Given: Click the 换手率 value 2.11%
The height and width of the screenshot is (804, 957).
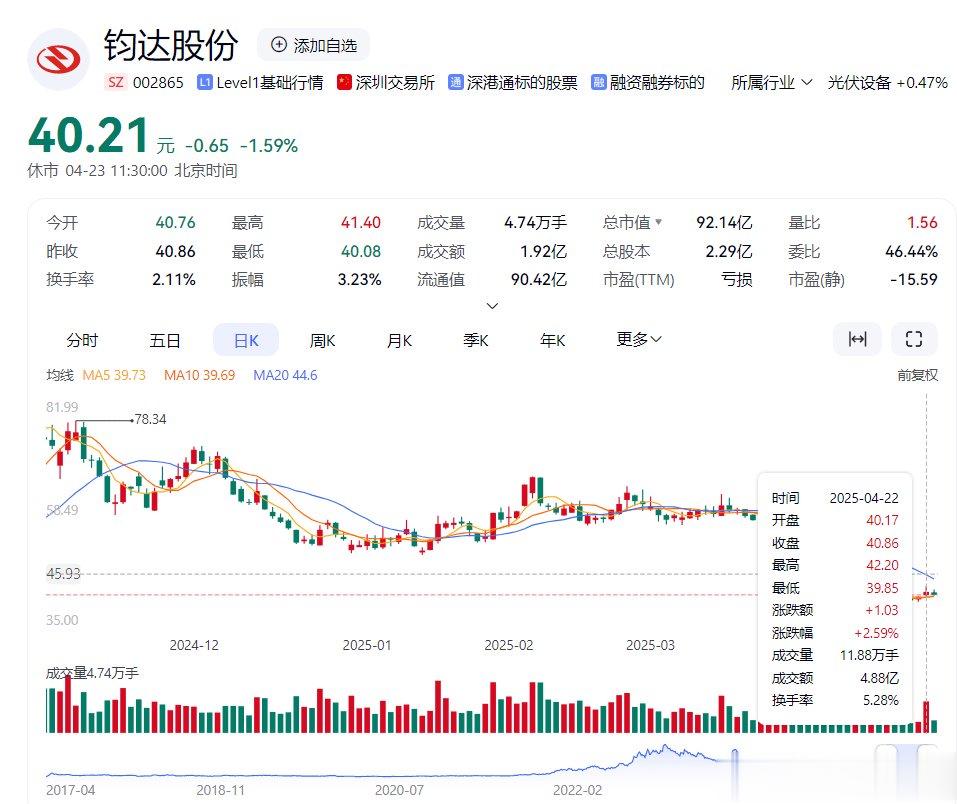Looking at the screenshot, I should (x=174, y=280).
